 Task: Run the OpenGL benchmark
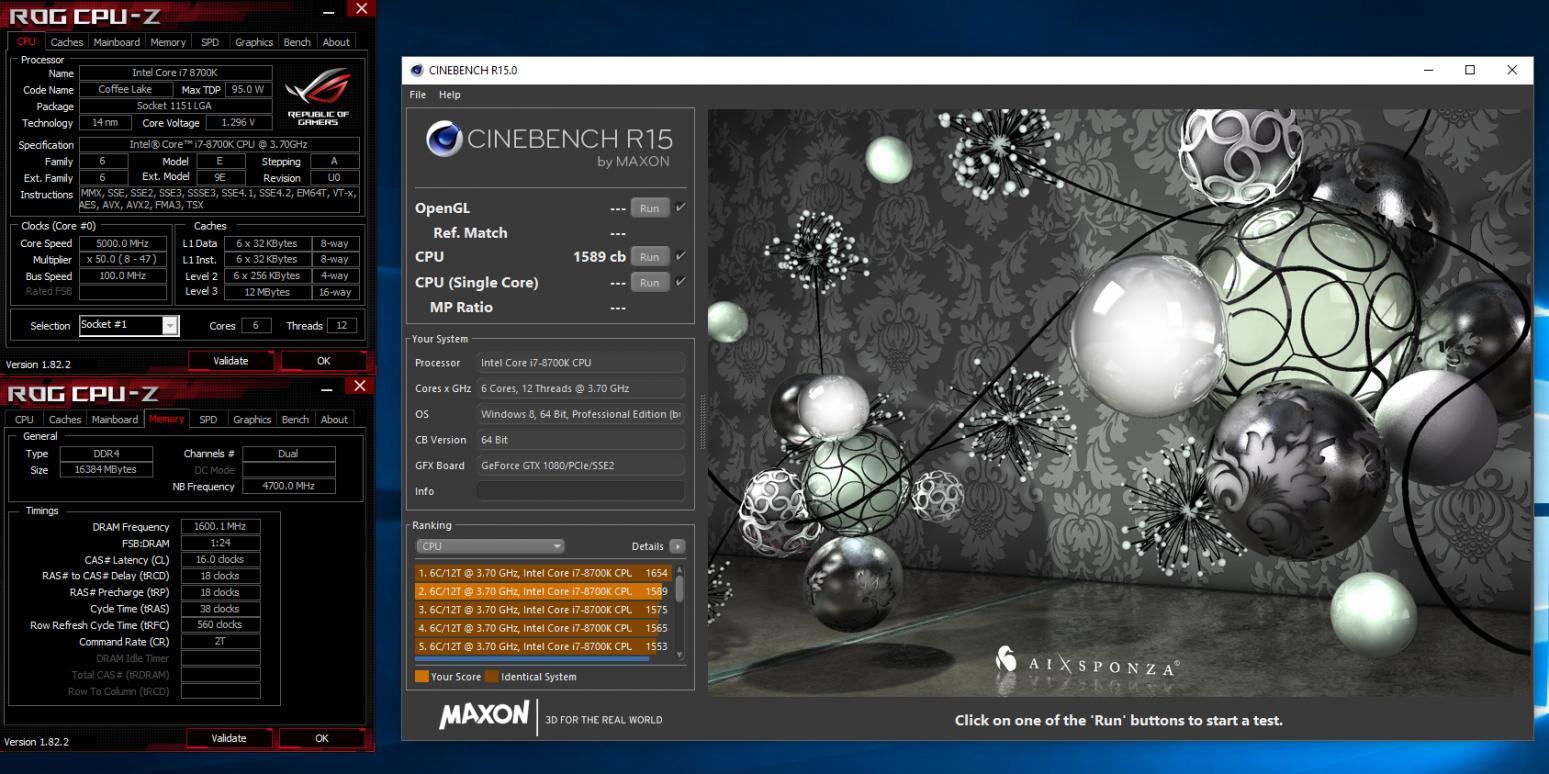click(x=650, y=208)
